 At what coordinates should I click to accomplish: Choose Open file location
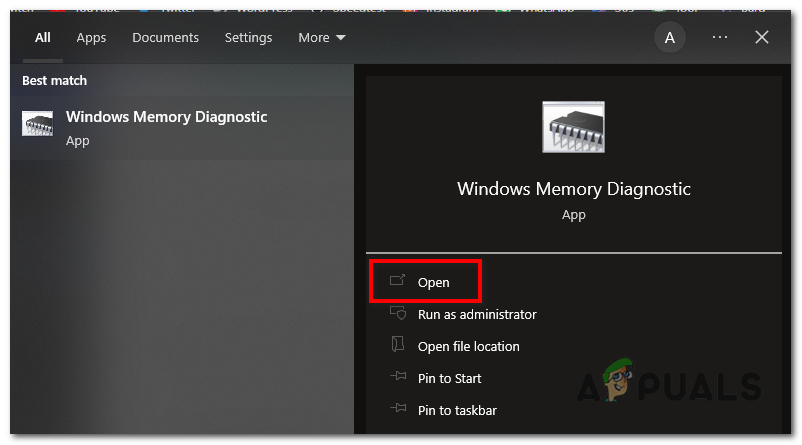tap(469, 347)
